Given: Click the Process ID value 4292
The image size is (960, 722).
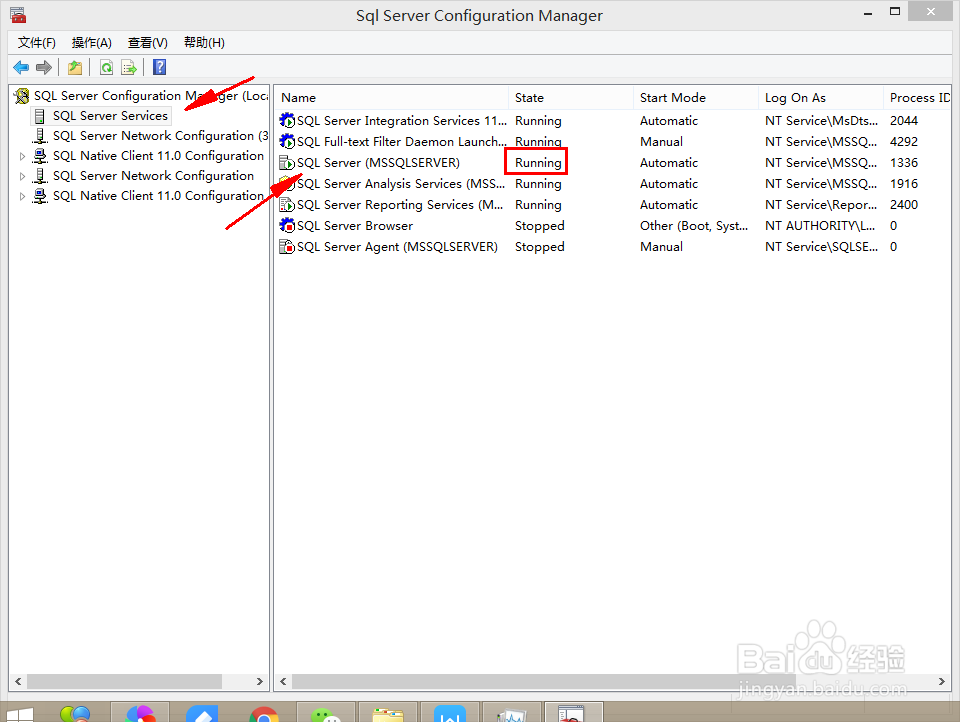Looking at the screenshot, I should (904, 141).
